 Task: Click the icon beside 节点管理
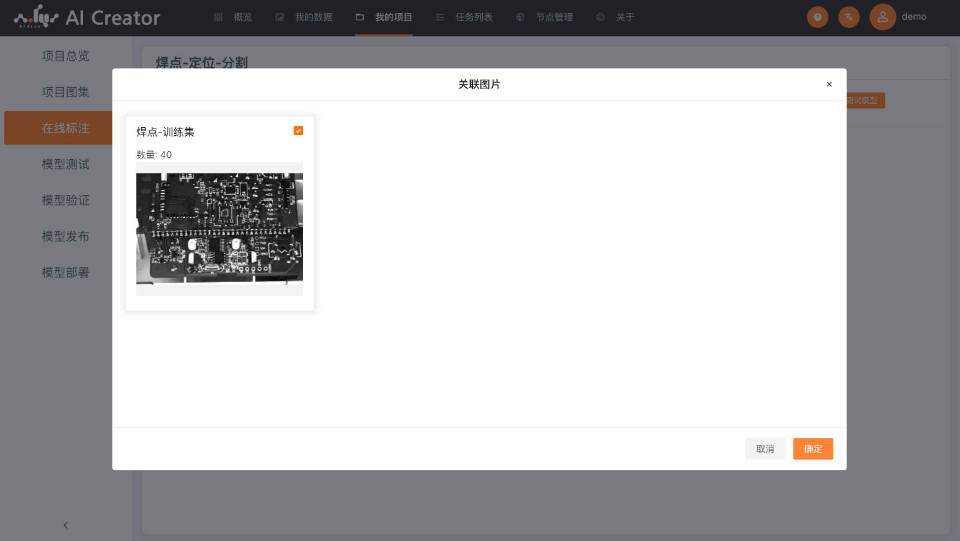tap(520, 17)
